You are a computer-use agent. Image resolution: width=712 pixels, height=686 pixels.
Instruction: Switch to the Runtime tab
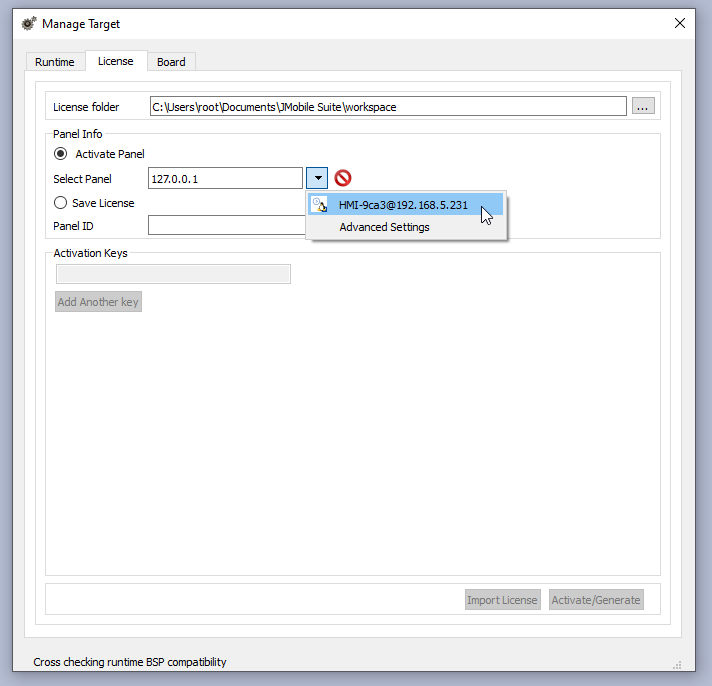point(55,62)
